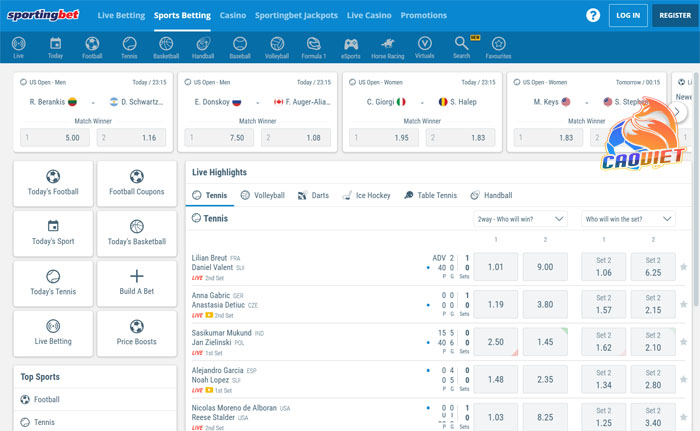Viewport: 700px width, 431px height.
Task: Open Promotions in top menu
Action: [424, 15]
